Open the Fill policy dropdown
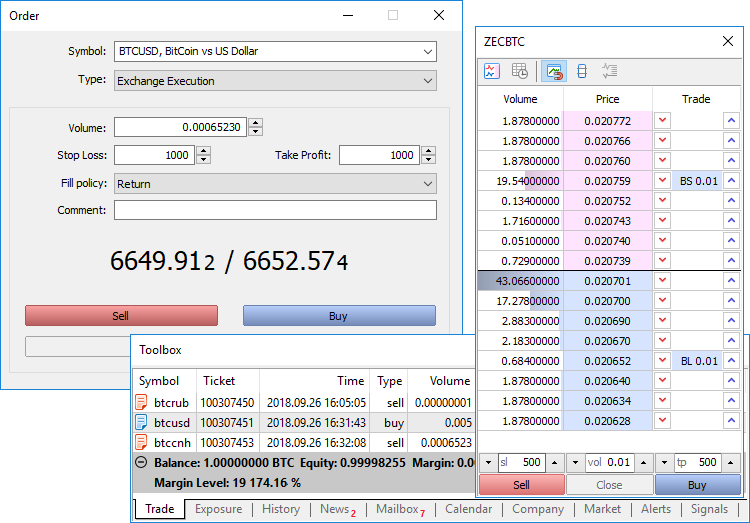This screenshot has height=523, width=750. point(428,184)
